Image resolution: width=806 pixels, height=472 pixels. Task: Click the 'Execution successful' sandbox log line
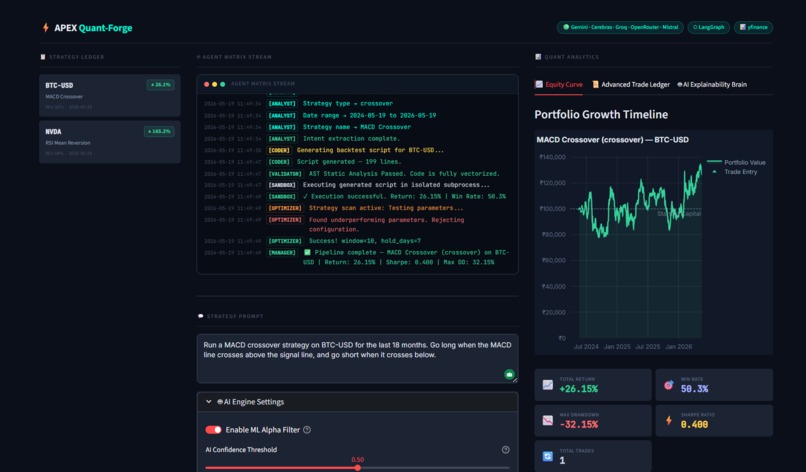(355, 196)
